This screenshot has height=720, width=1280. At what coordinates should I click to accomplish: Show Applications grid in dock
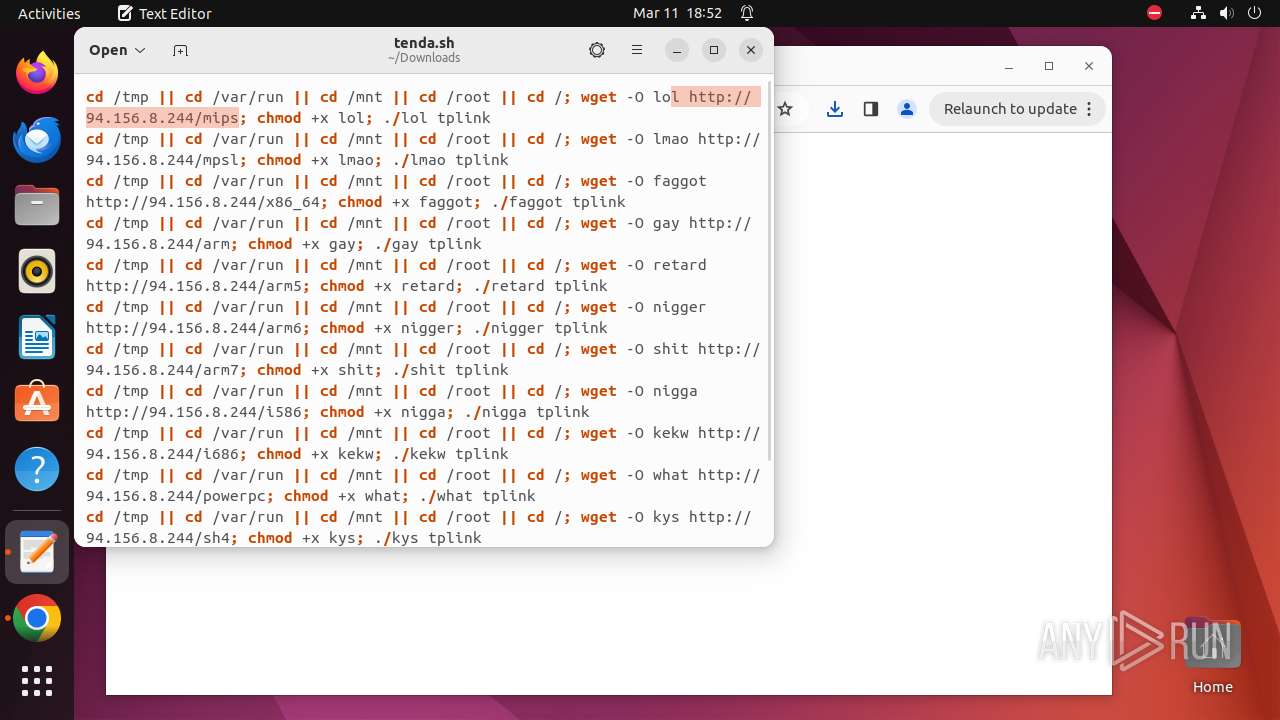pyautogui.click(x=37, y=681)
